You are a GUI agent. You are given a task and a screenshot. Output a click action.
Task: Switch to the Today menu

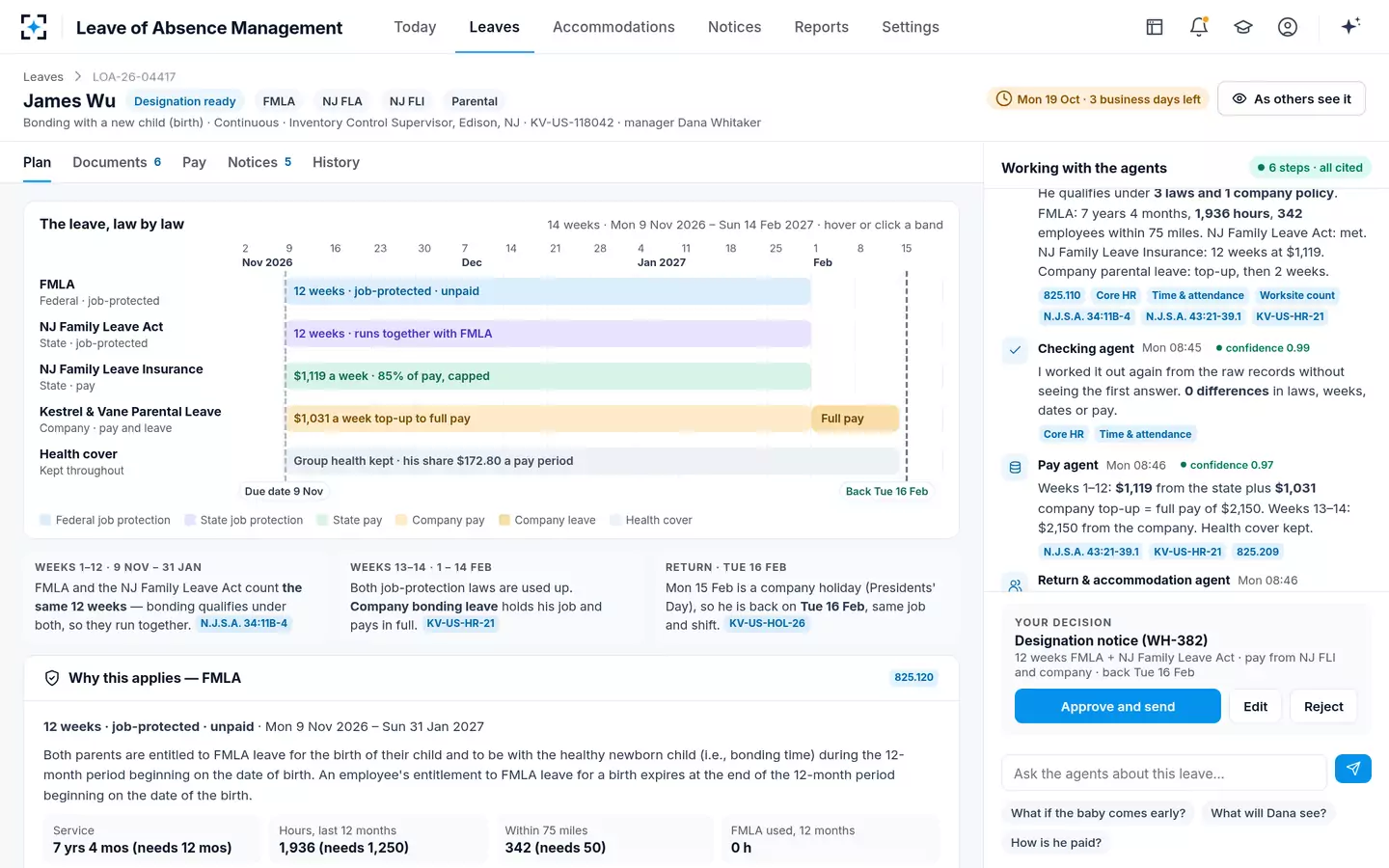(415, 27)
